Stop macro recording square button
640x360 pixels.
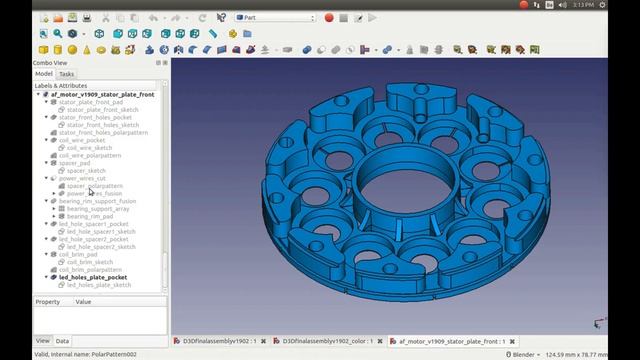[x=344, y=18]
